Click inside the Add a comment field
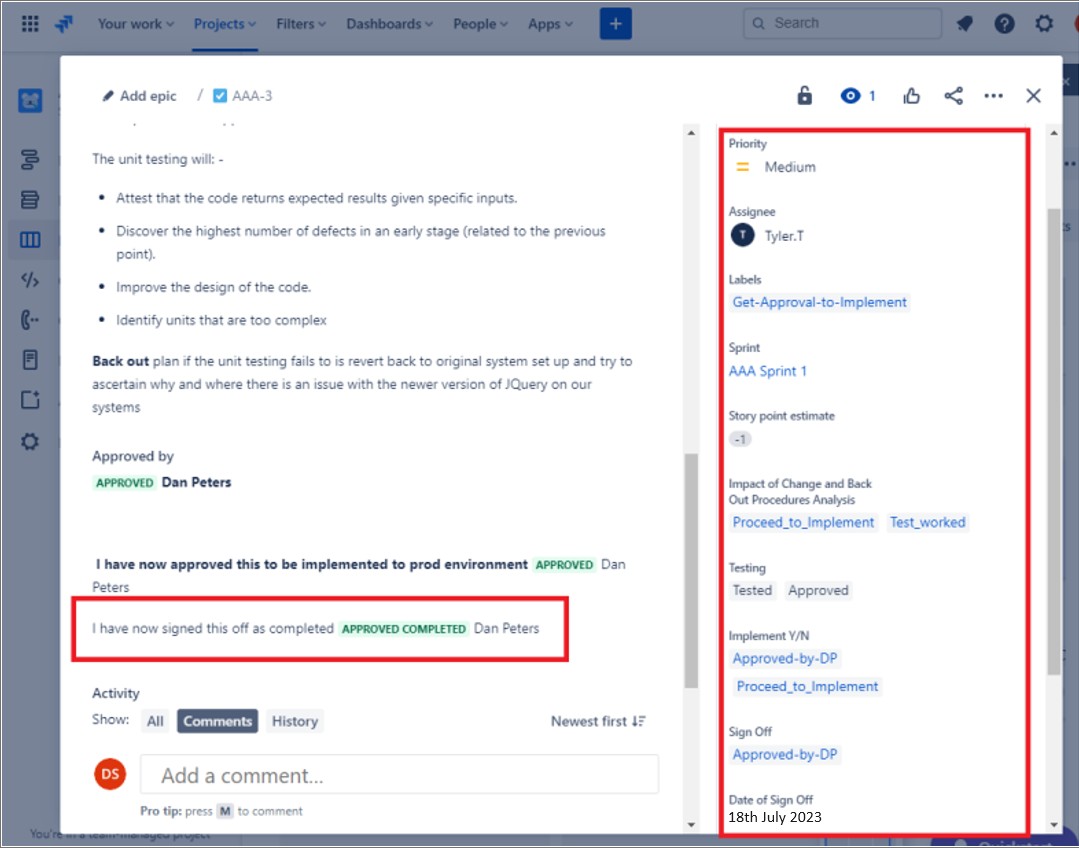1079x848 pixels. [399, 773]
